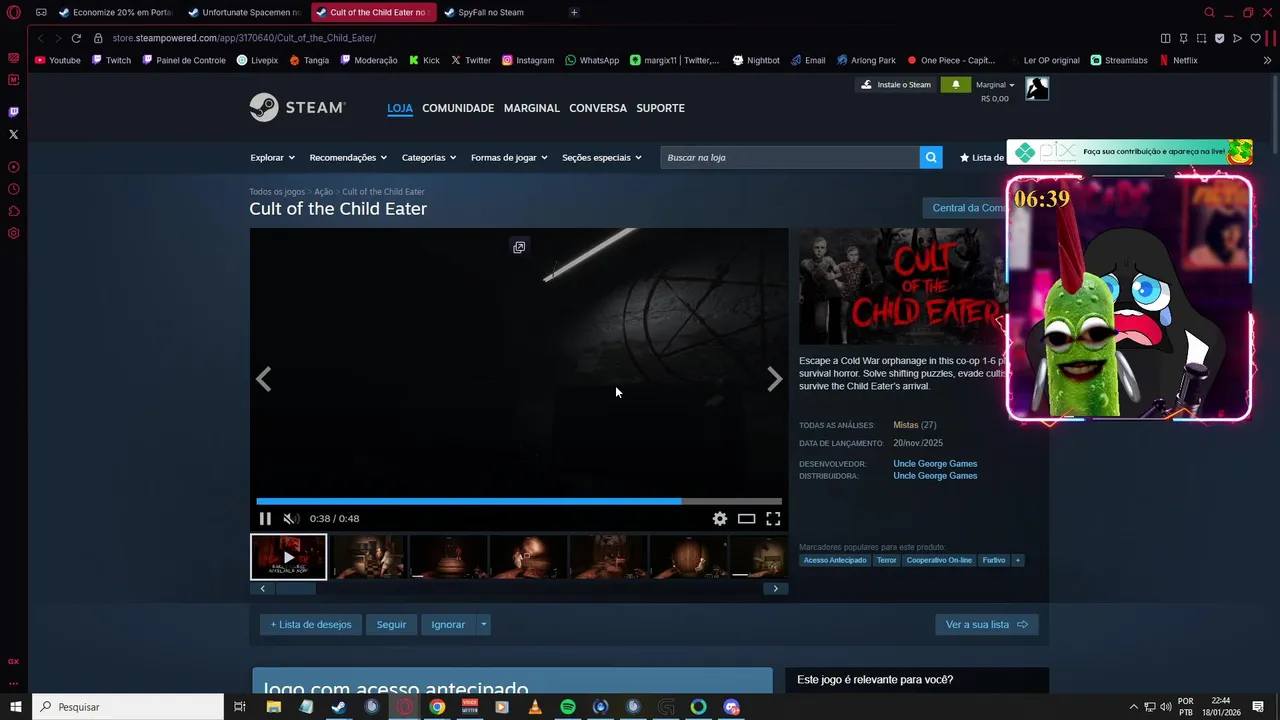Click the video progress bar

(x=519, y=501)
